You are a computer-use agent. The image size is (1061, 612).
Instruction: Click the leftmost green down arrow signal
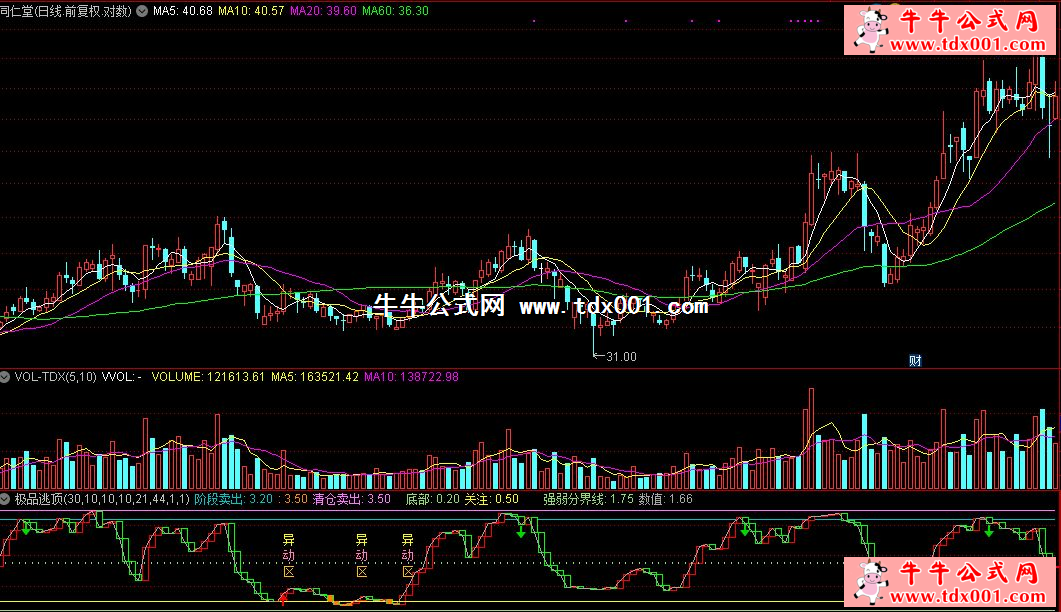25,528
